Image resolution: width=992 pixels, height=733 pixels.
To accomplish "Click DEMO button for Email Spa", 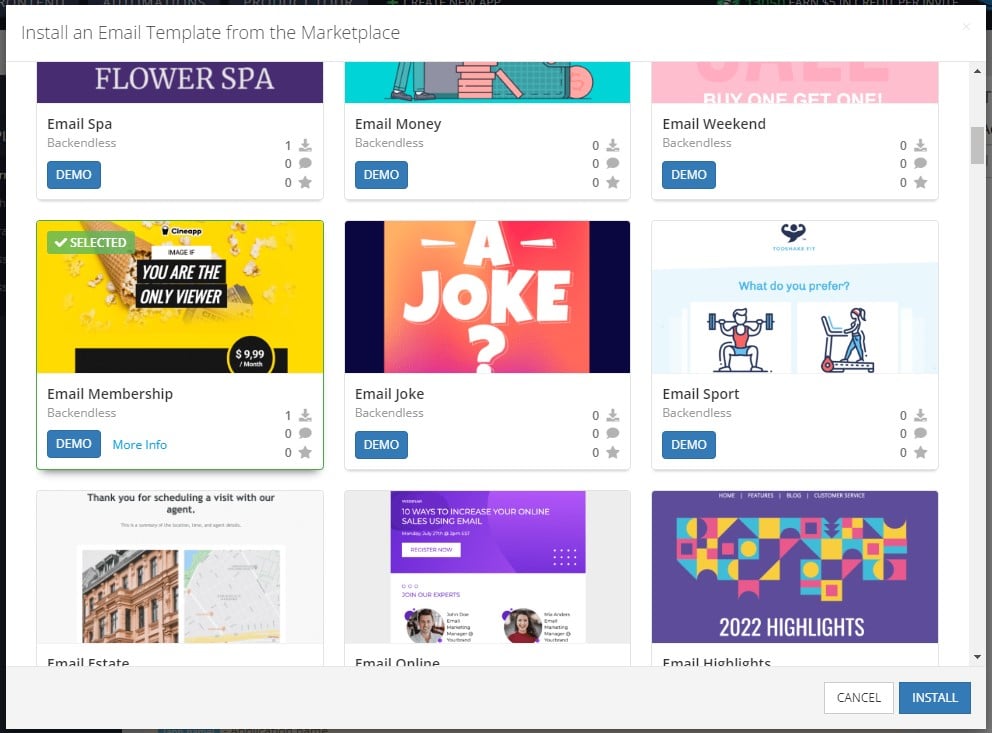I will 73,175.
